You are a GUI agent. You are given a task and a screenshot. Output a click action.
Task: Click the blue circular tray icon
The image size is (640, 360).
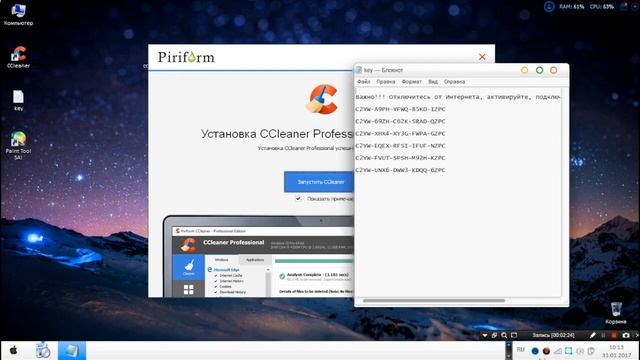point(535,351)
